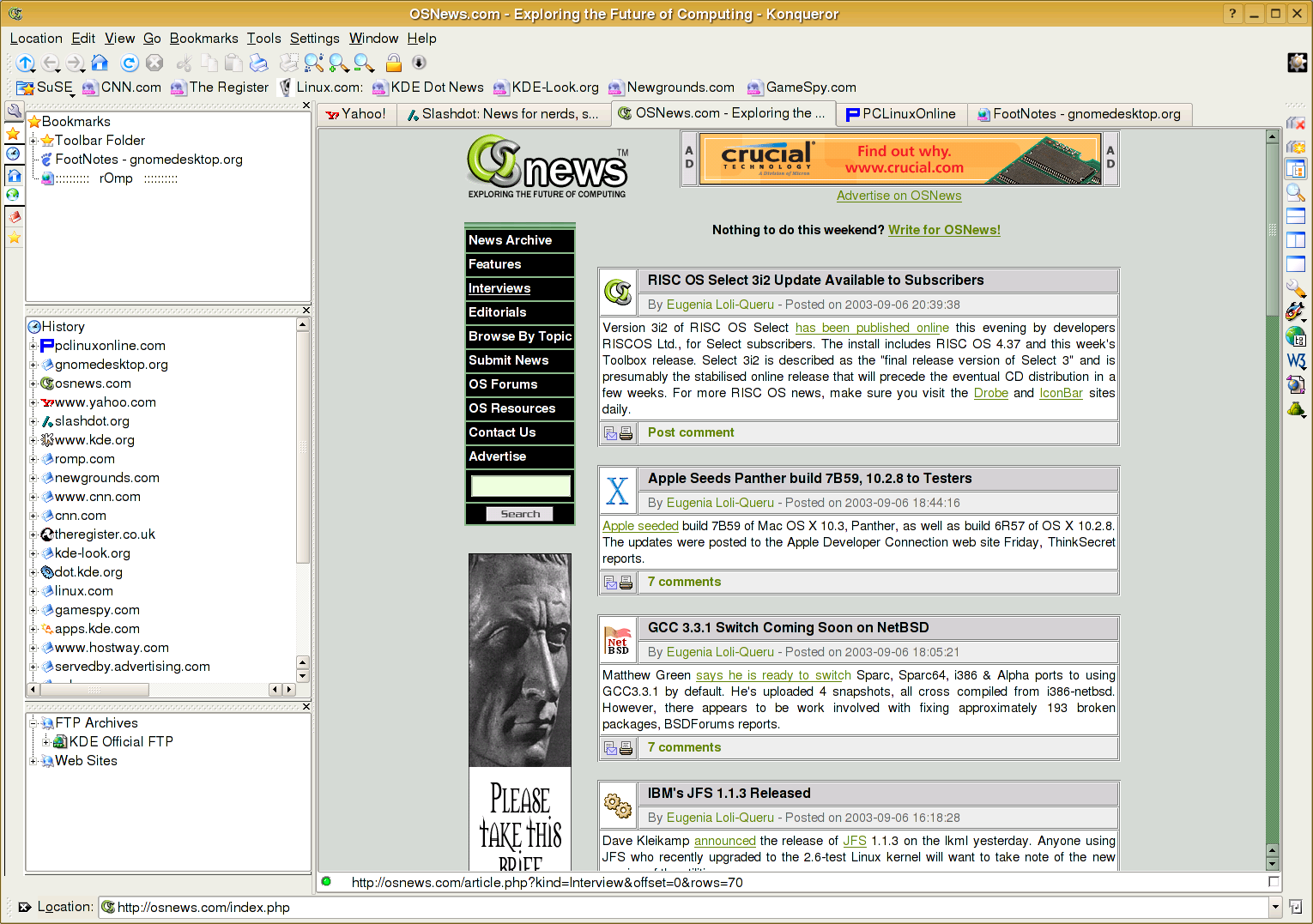Click the OSNews Search button
The image size is (1313, 924).
tap(520, 514)
